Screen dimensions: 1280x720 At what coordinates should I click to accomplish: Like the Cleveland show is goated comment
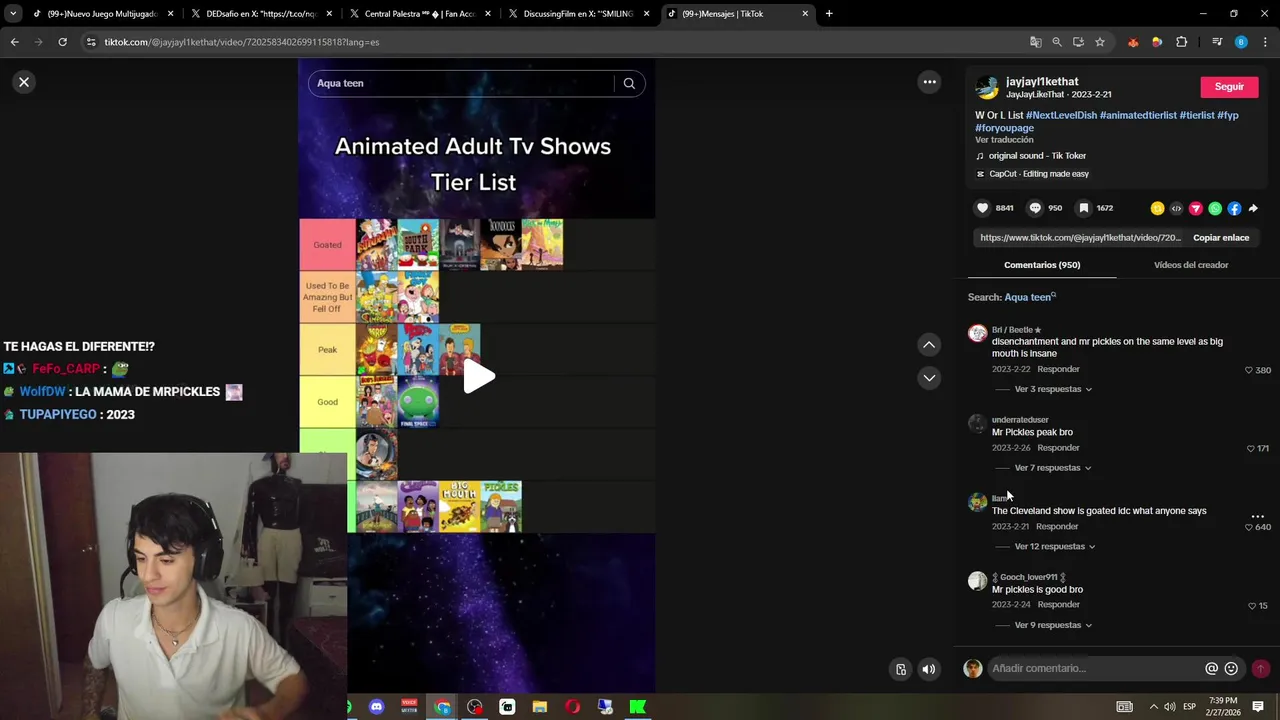coord(1248,527)
